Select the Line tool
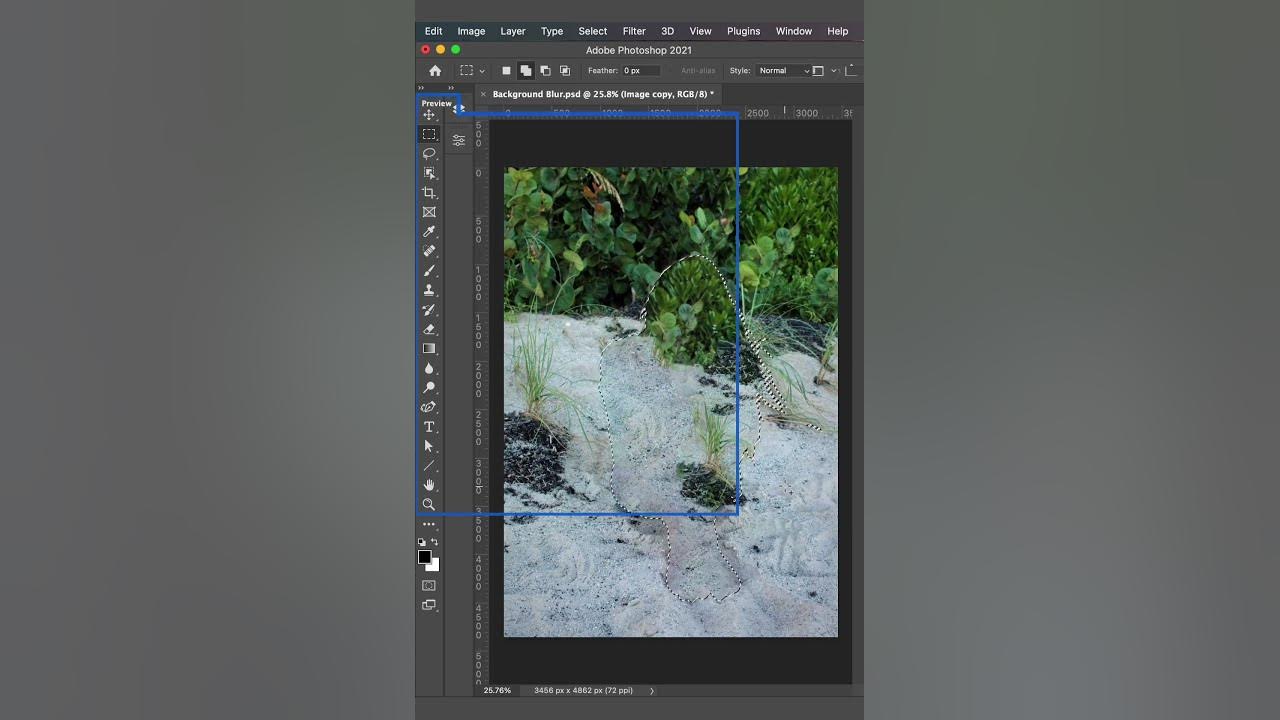 click(429, 466)
